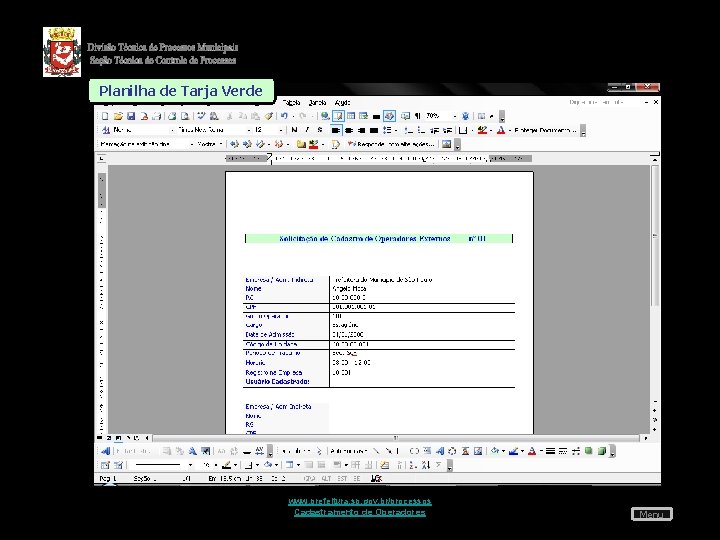Click the Open folder icon
720x540 pixels.
point(118,116)
